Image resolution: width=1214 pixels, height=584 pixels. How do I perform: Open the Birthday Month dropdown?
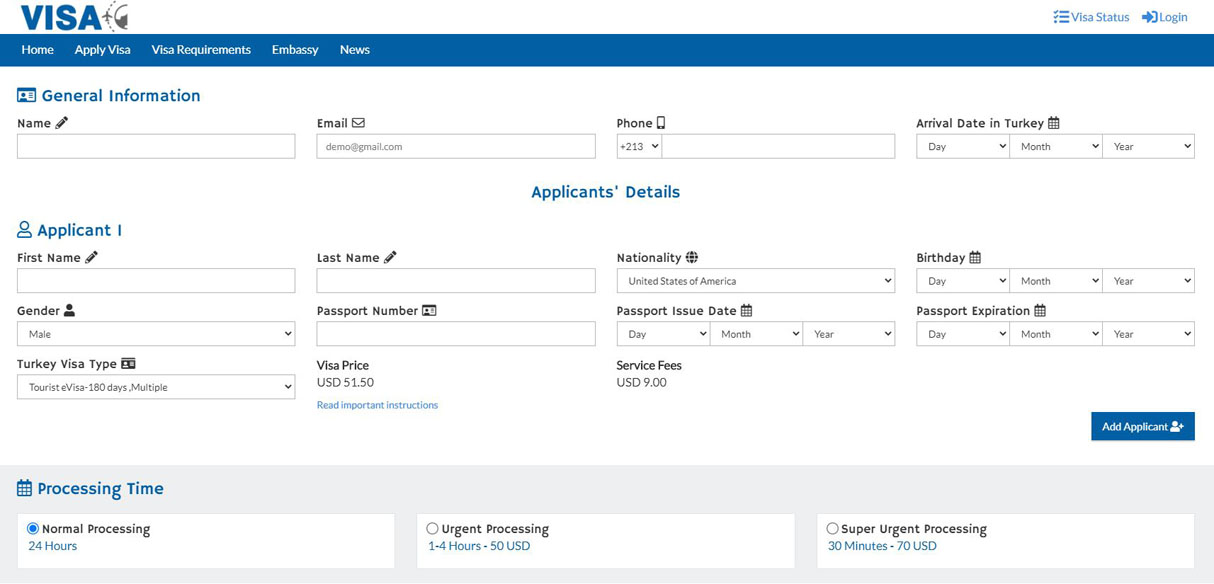(x=1056, y=281)
